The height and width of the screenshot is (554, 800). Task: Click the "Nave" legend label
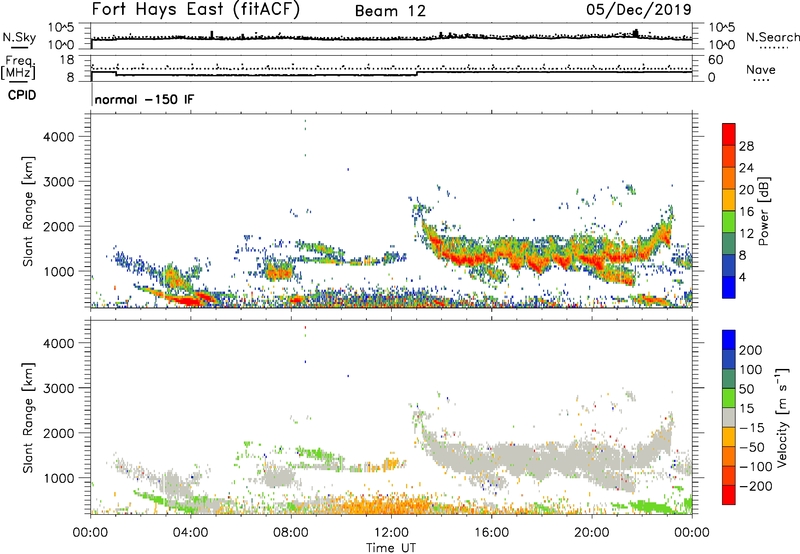(x=760, y=69)
